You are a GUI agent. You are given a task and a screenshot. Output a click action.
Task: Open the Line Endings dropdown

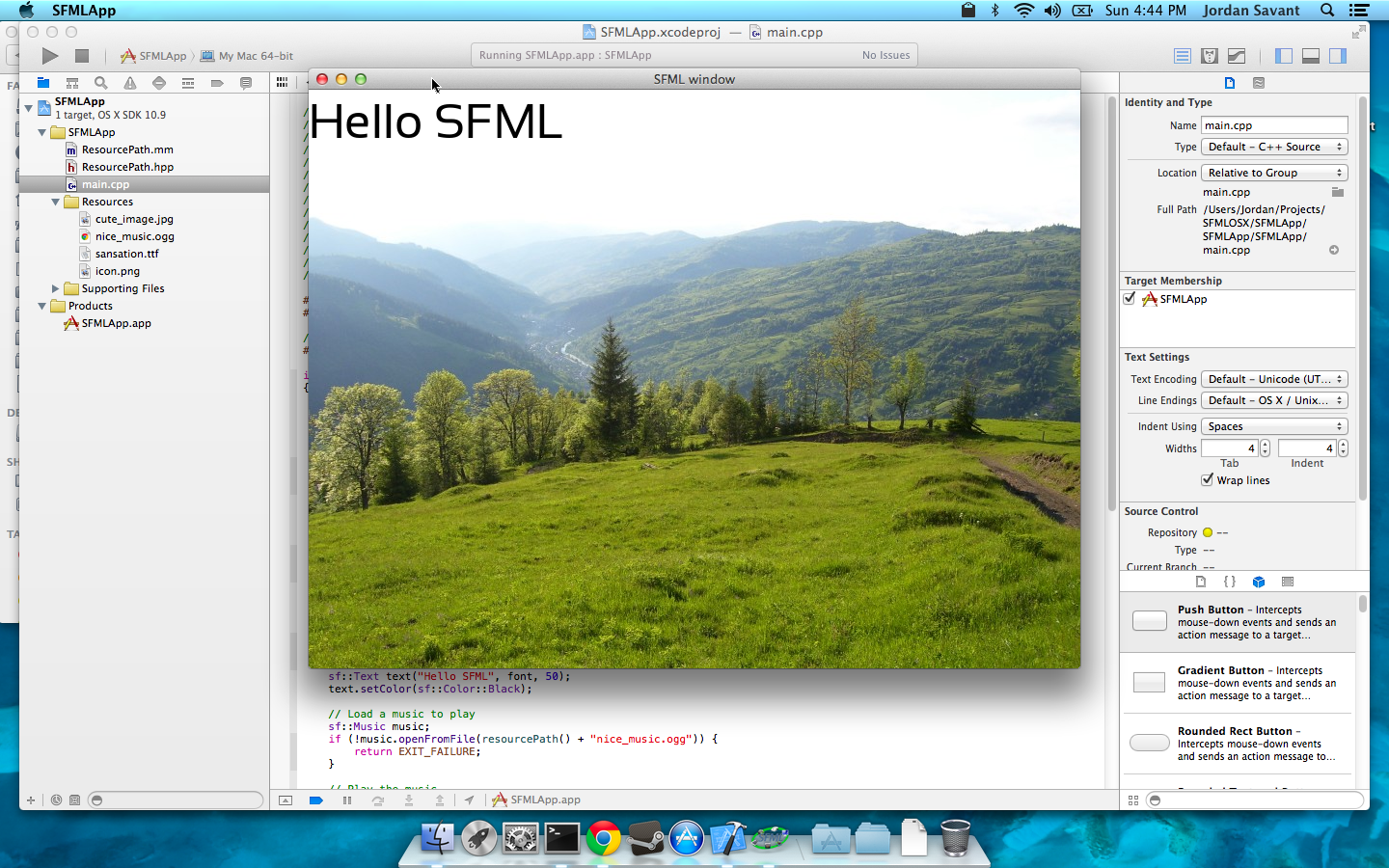pyautogui.click(x=1274, y=400)
